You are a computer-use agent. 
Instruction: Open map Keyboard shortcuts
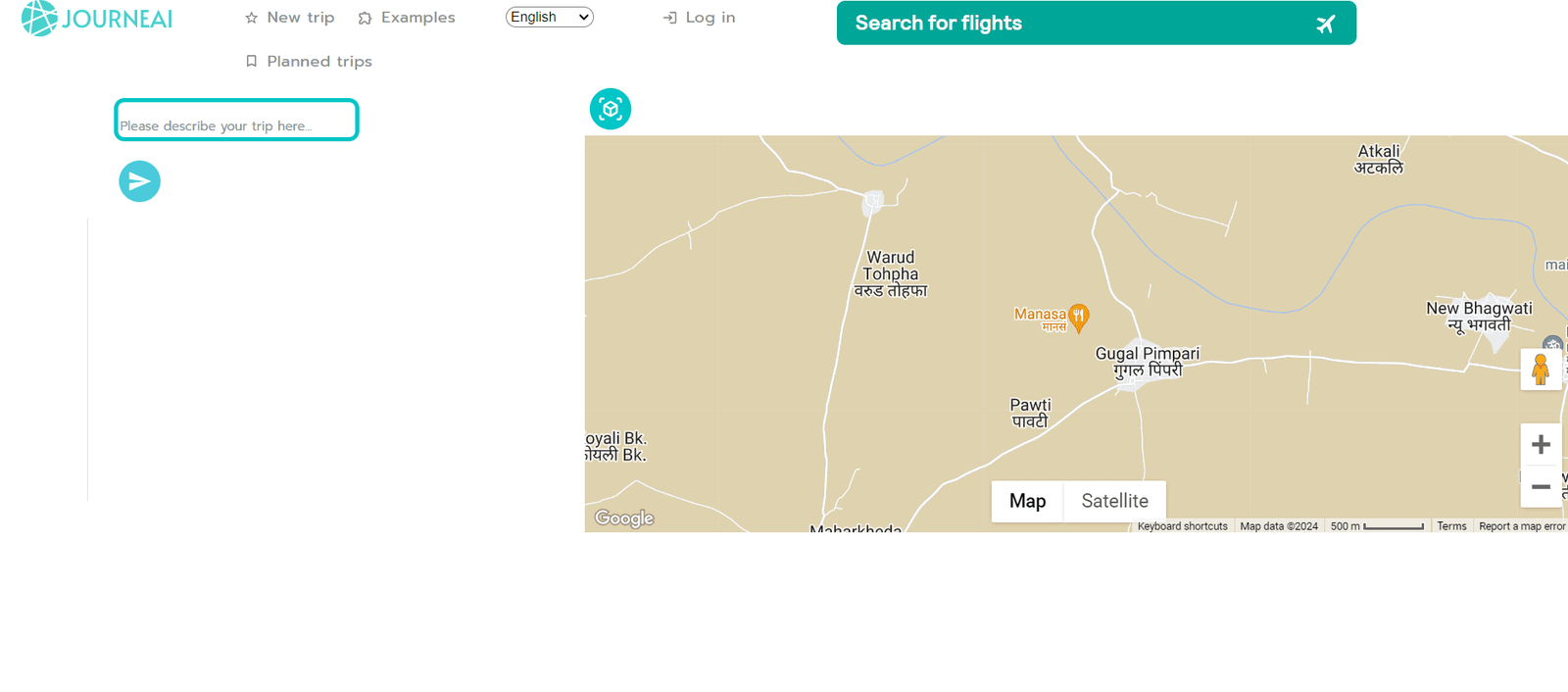click(x=1182, y=526)
